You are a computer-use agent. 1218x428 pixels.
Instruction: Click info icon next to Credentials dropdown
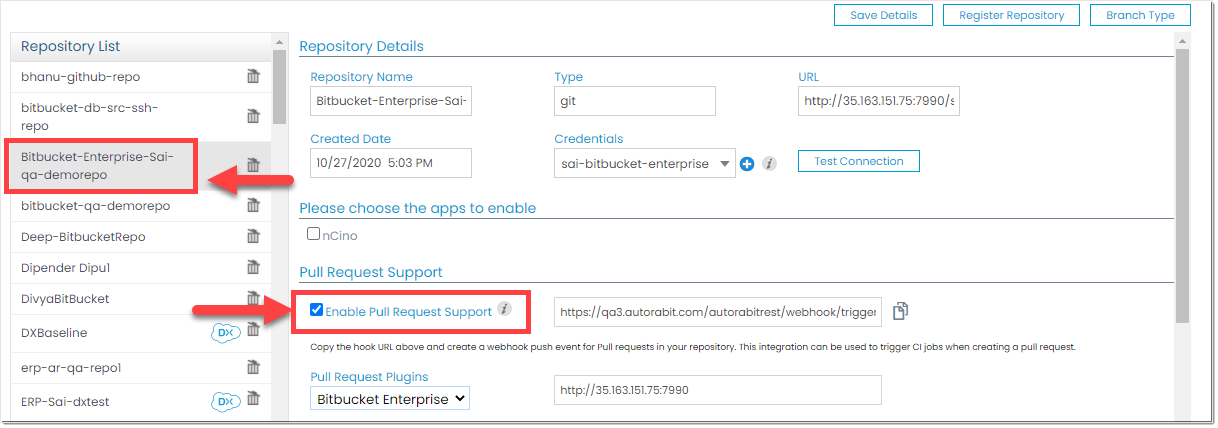(769, 164)
